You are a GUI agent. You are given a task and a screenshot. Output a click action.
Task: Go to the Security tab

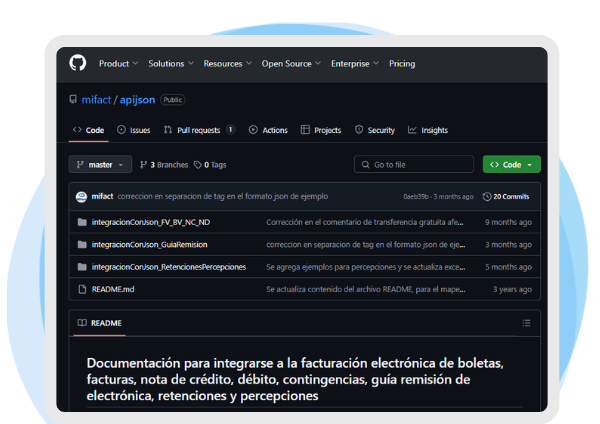tap(374, 130)
